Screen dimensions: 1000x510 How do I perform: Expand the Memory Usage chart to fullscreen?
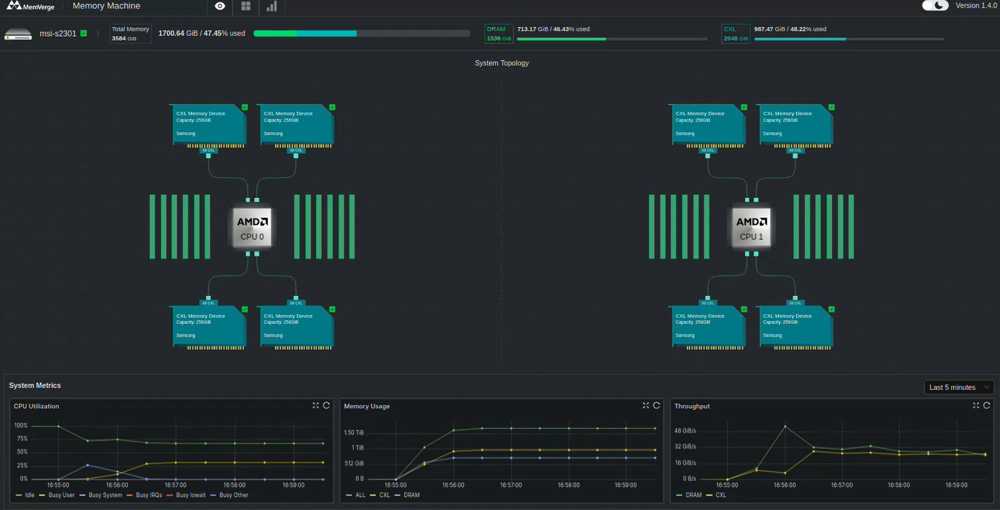click(x=646, y=406)
